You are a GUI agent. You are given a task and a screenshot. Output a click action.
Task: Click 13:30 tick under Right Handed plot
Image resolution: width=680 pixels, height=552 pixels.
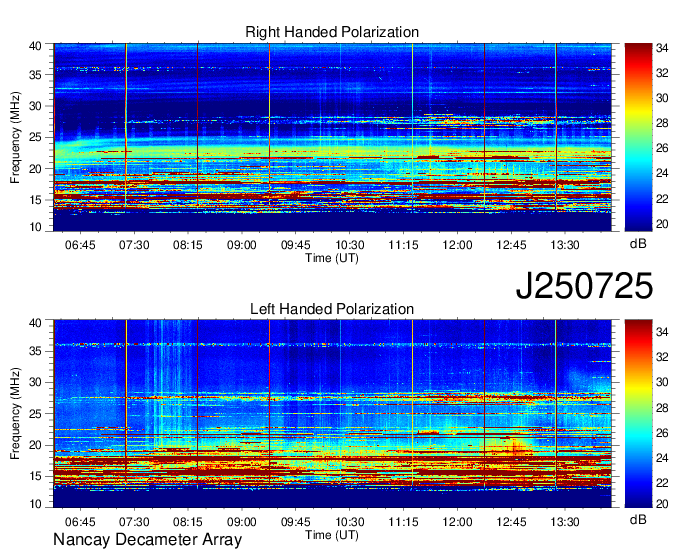565,245
